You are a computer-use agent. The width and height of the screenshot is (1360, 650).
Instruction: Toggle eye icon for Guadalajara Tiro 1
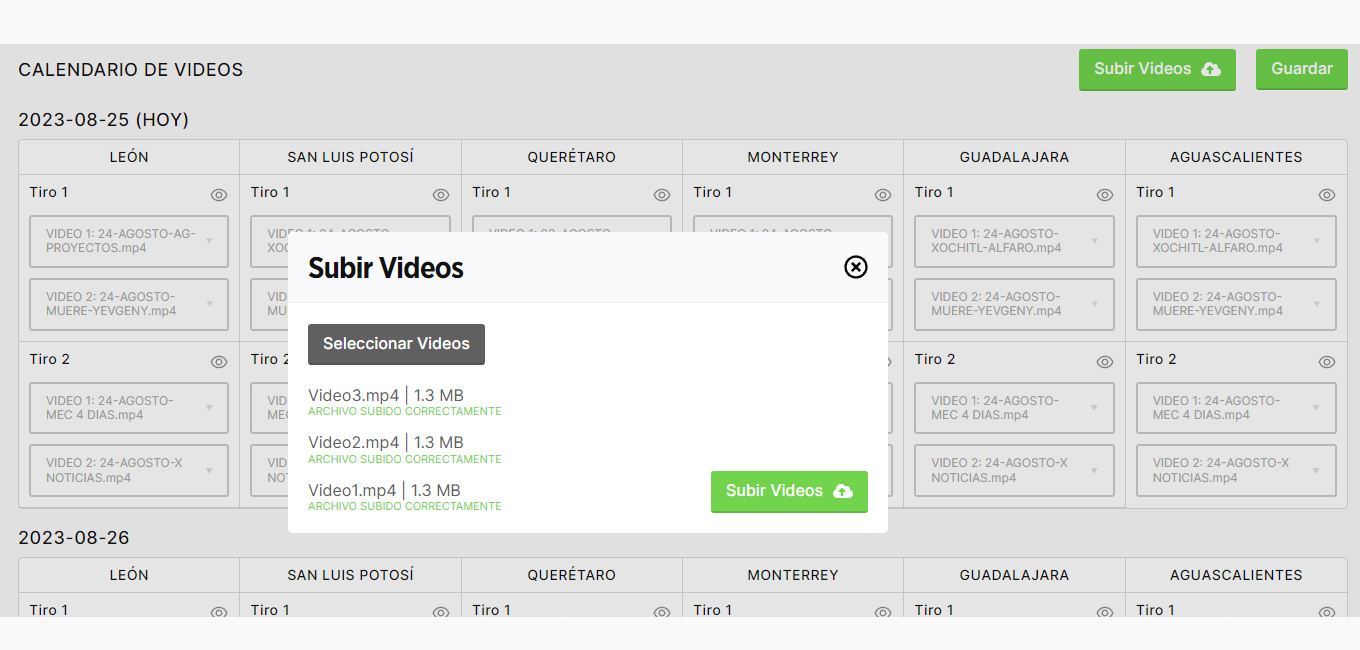tap(1105, 195)
